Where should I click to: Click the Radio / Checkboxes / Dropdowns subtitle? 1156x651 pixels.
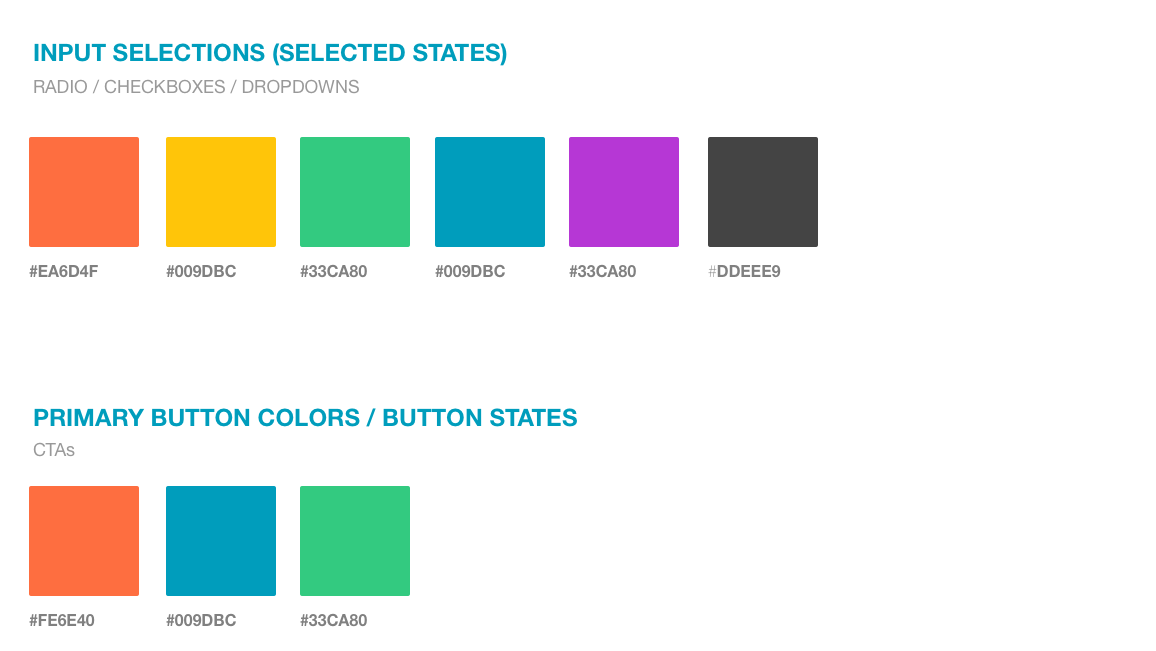(196, 87)
